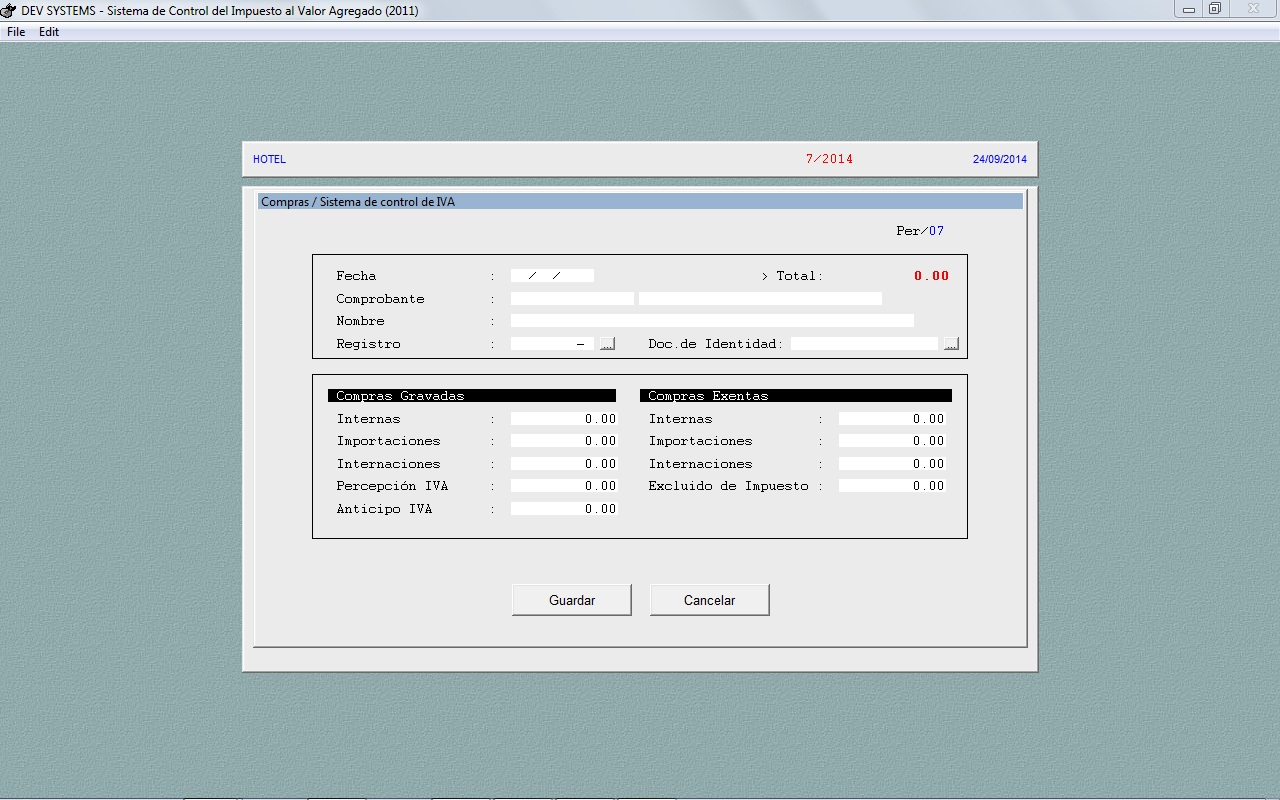Click the DEV SYSTEMS application icon in title bar
The height and width of the screenshot is (800, 1280).
coord(10,10)
